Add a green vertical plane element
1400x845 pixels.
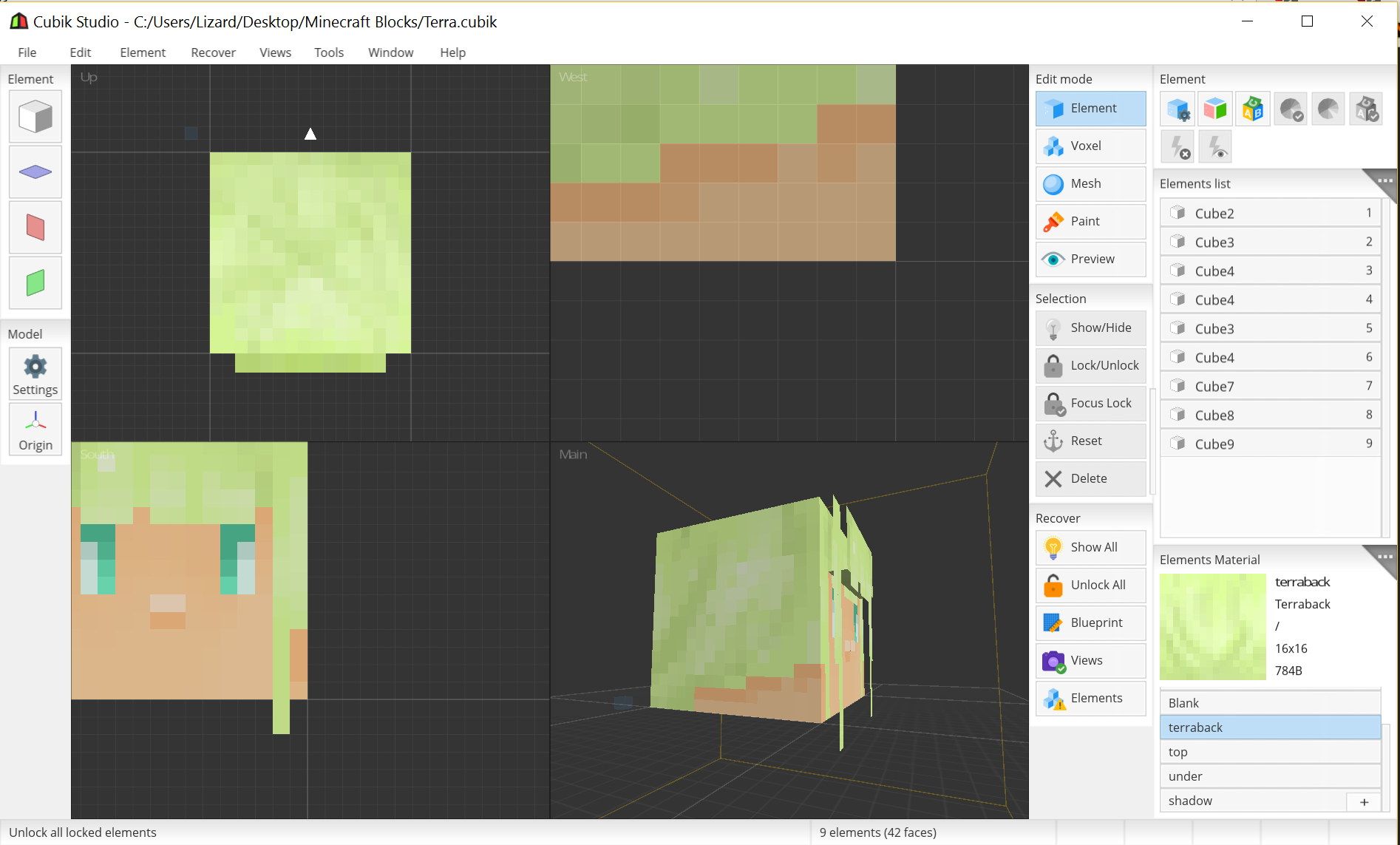click(35, 282)
